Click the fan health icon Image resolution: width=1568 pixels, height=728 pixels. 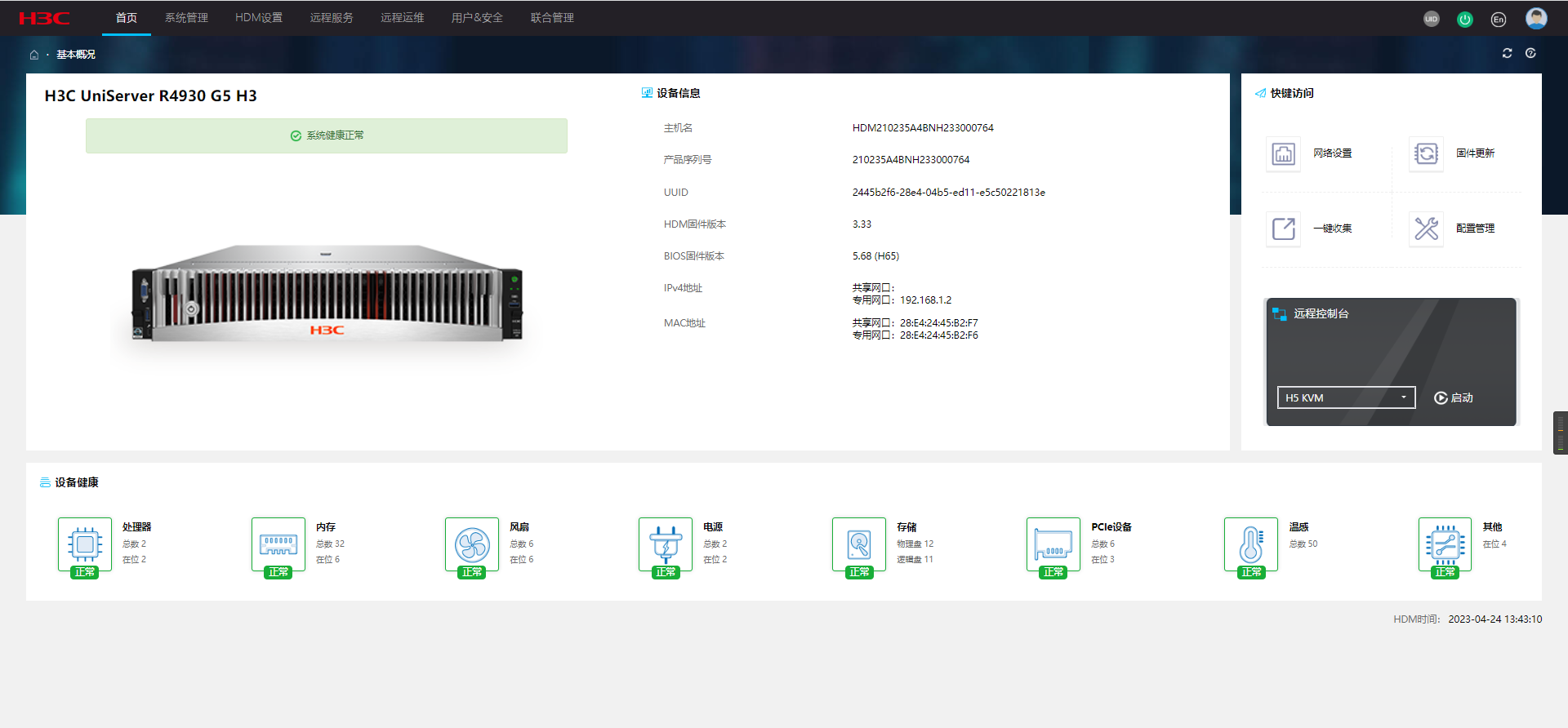(472, 544)
